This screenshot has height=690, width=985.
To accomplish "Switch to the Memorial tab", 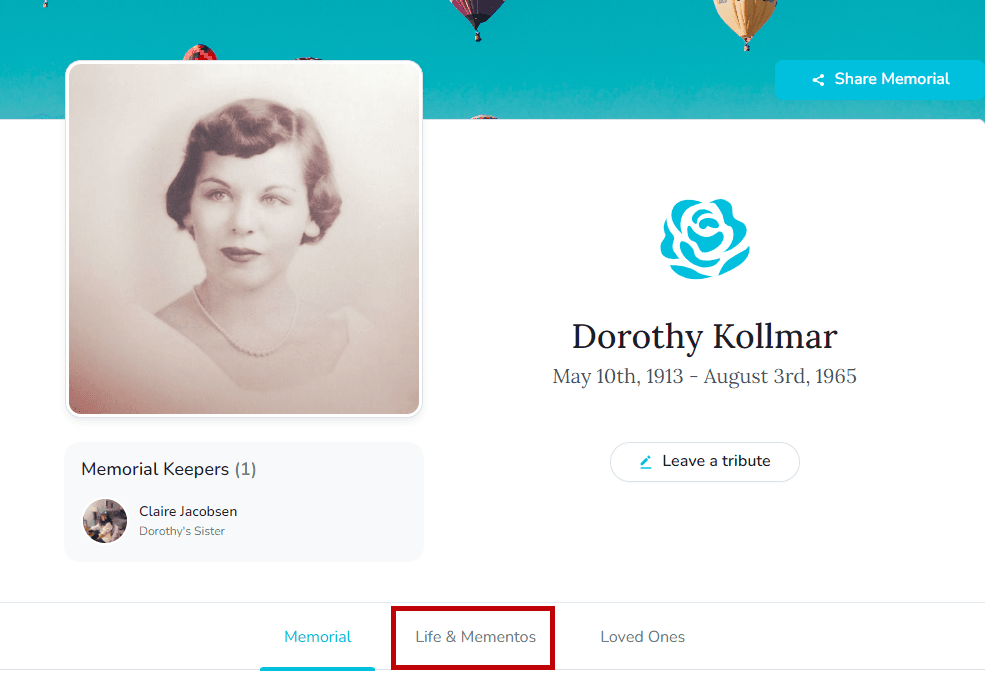I will tap(318, 637).
